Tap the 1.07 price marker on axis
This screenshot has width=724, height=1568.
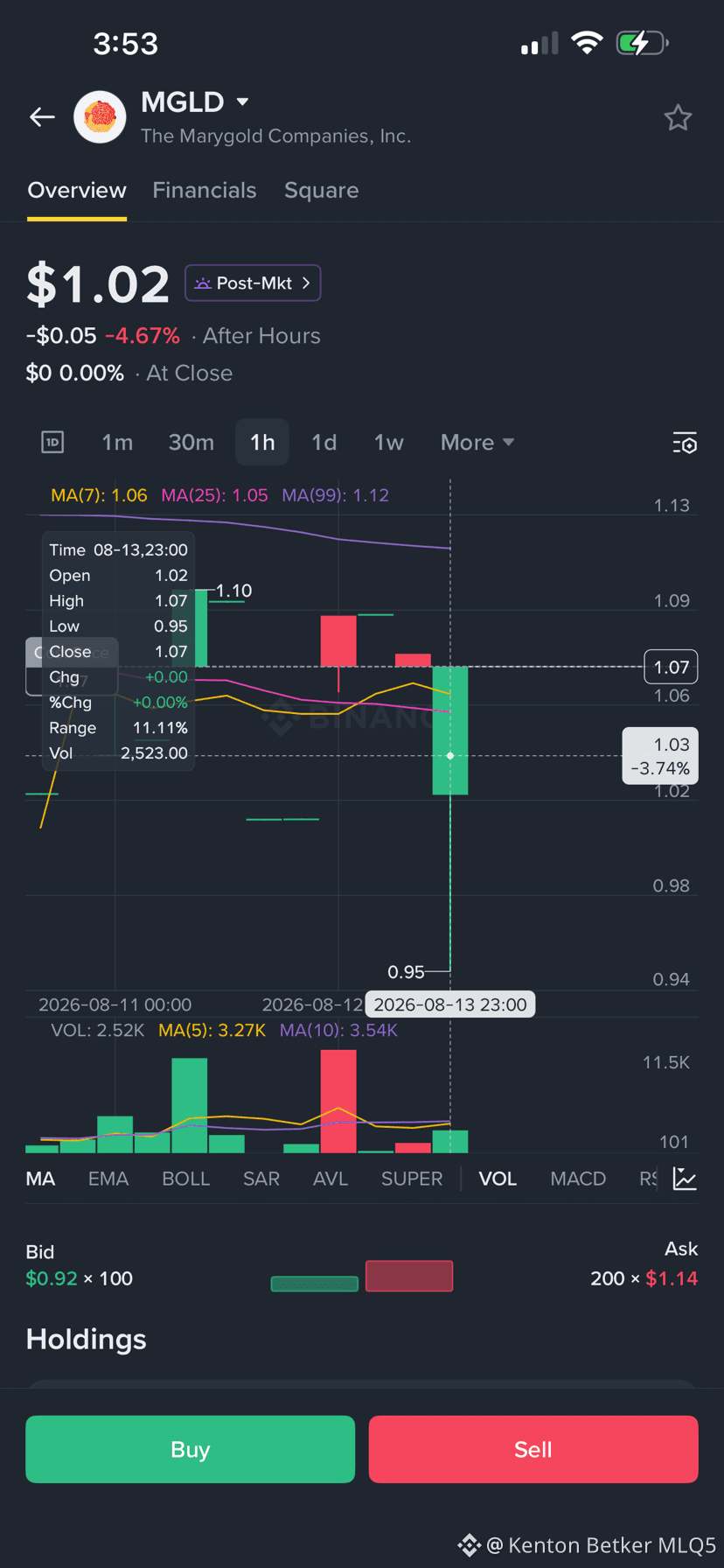tap(671, 667)
